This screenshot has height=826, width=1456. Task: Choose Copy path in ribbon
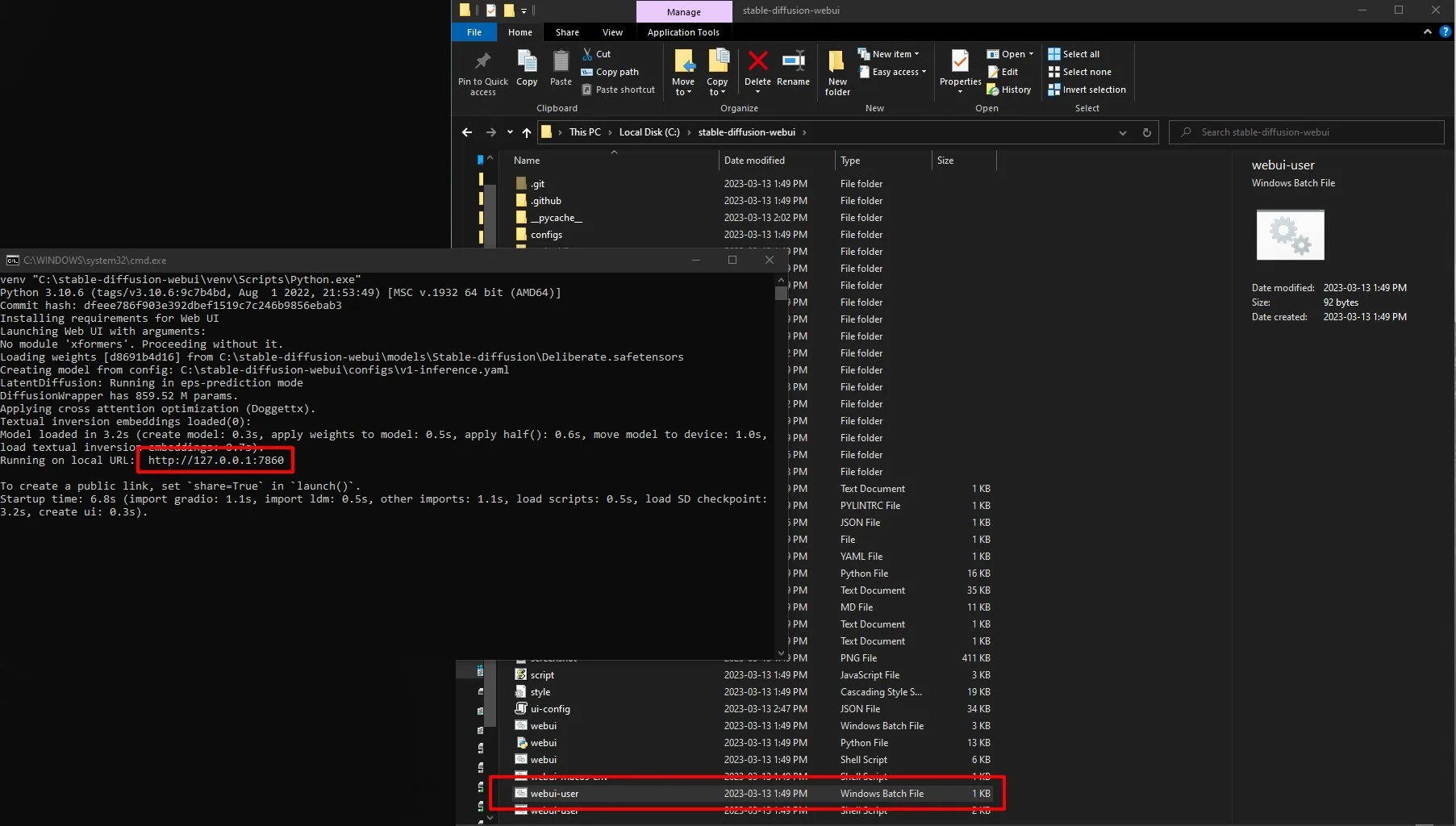611,72
